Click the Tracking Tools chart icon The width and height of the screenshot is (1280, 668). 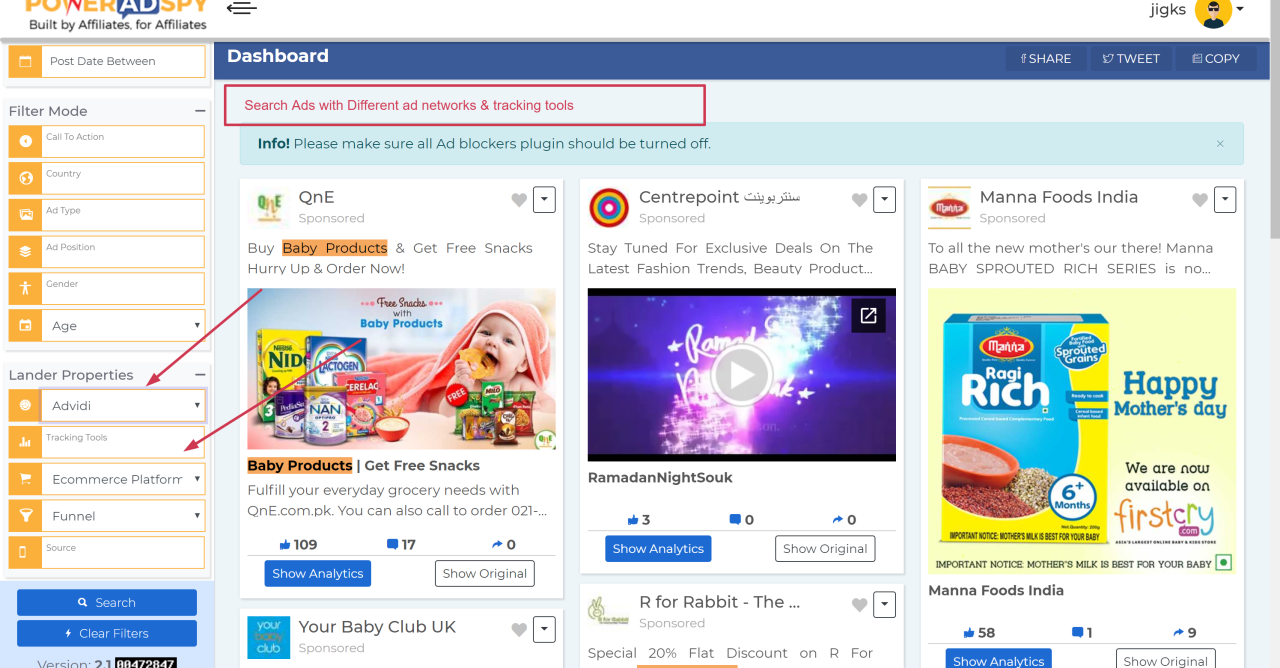[25, 442]
